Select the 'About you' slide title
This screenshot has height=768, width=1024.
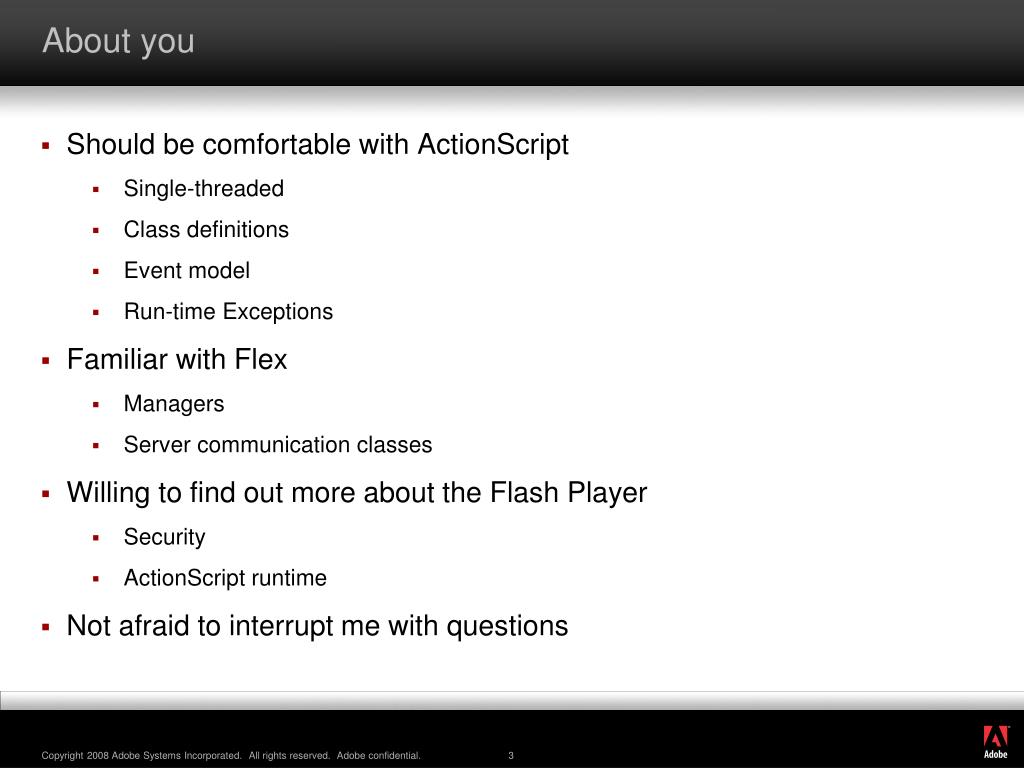(118, 40)
